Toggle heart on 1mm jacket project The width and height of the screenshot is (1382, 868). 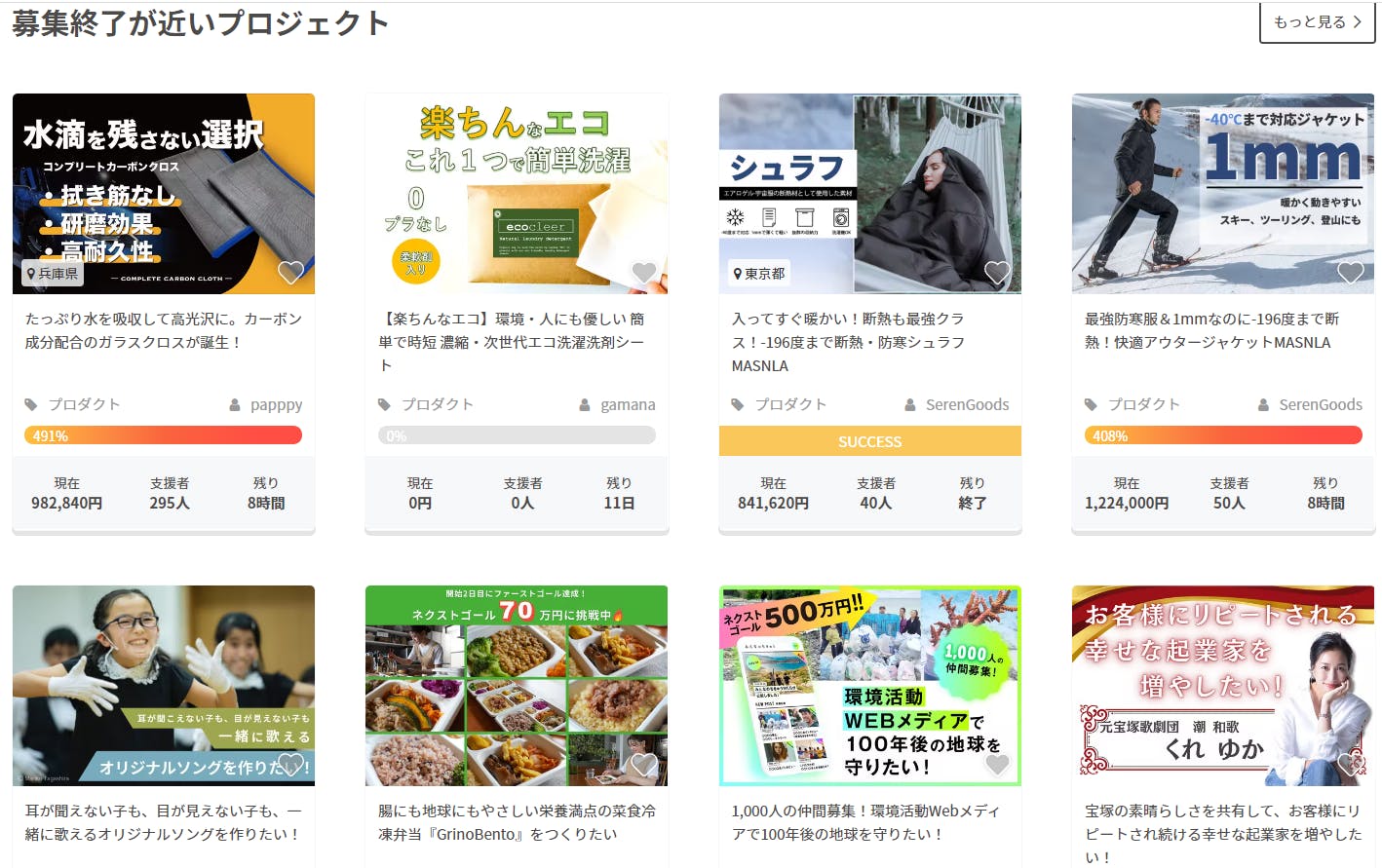tap(1351, 273)
